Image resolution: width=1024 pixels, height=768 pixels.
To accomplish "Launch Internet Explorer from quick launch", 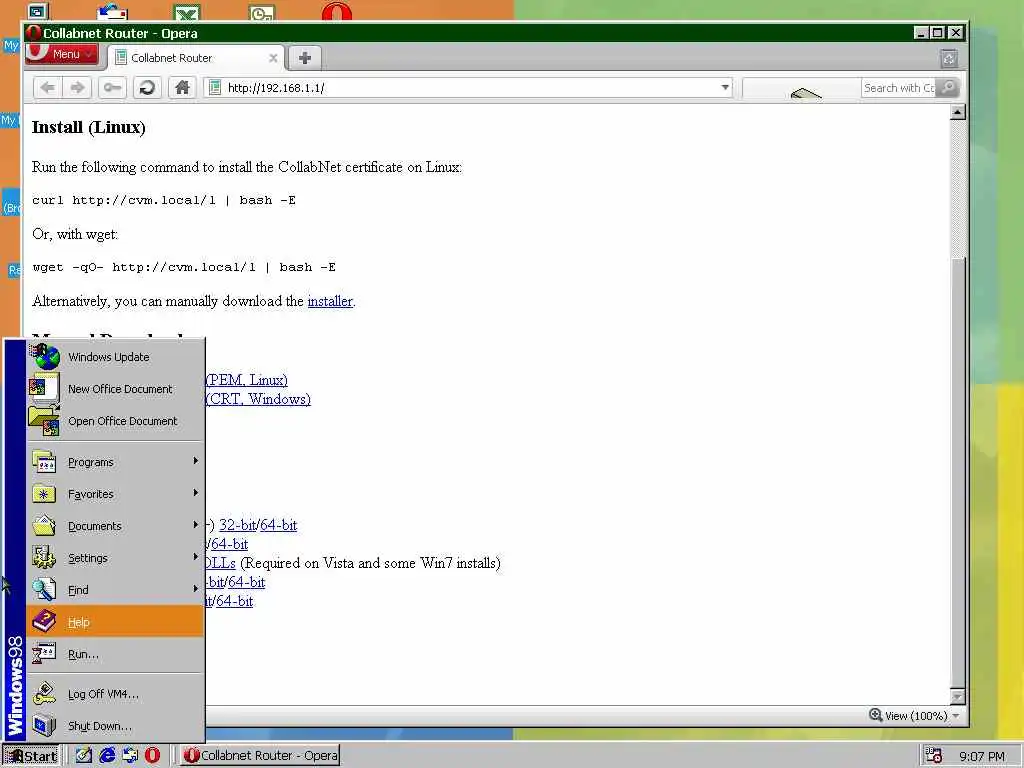I will click(x=107, y=756).
